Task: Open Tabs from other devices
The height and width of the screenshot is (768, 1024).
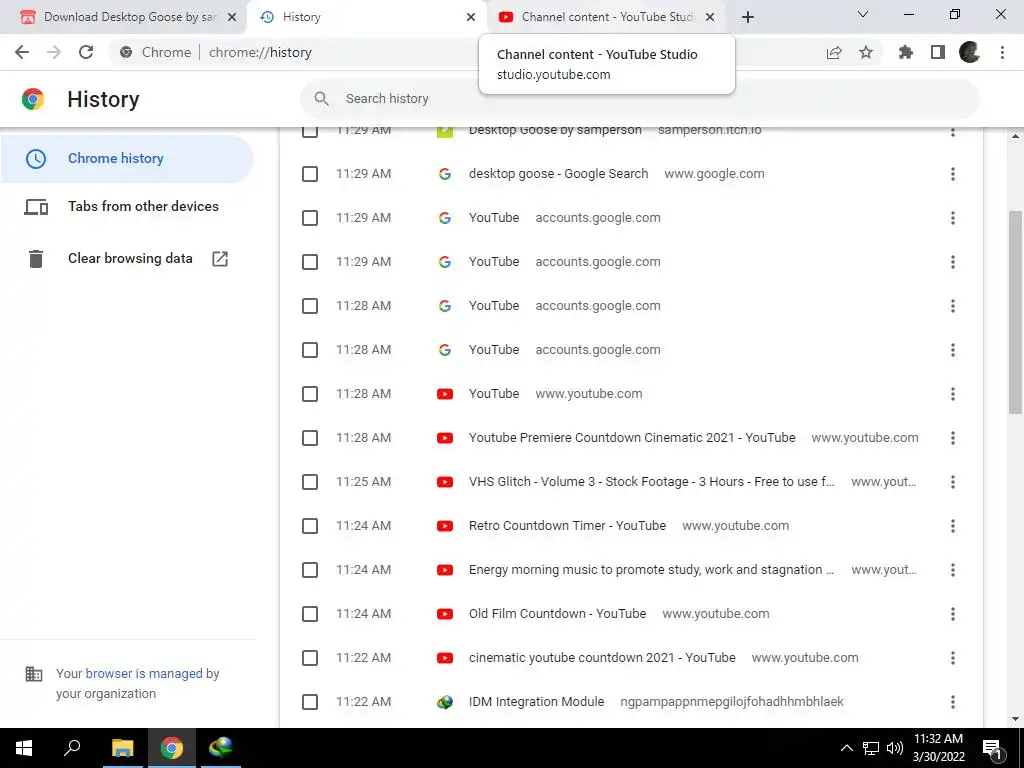Action: pos(127,206)
